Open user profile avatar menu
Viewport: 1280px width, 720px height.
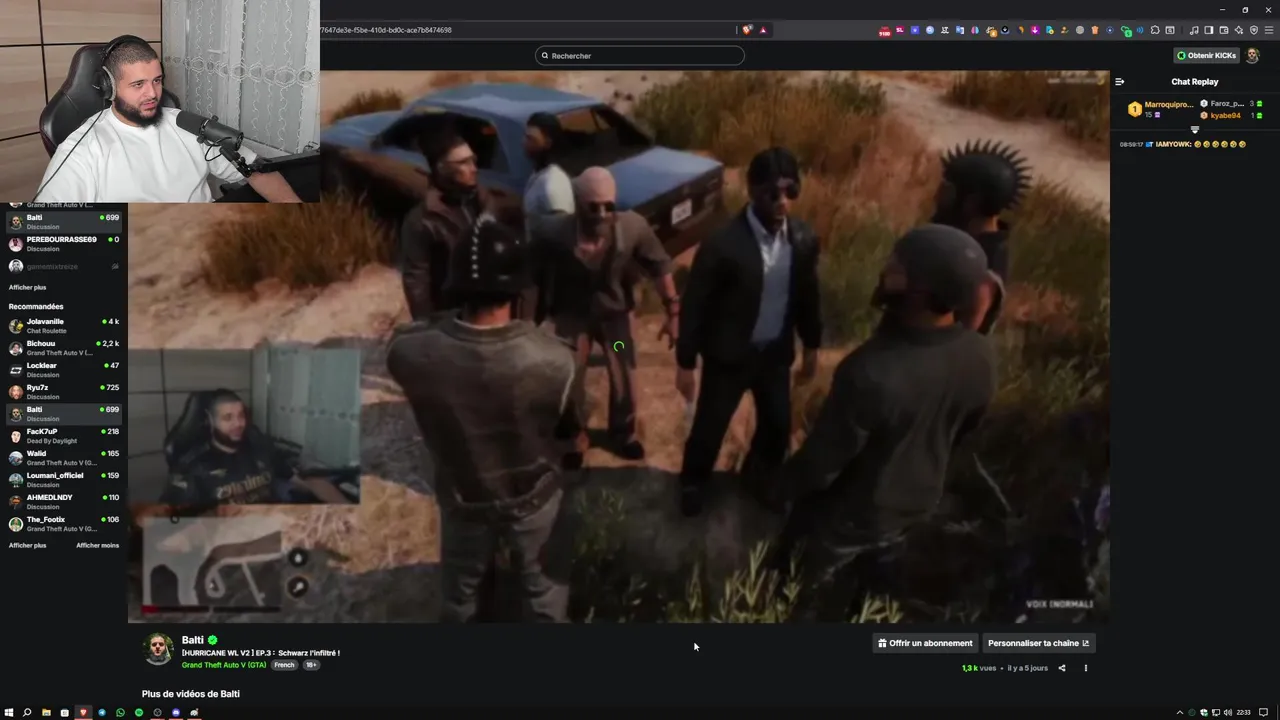(1252, 56)
